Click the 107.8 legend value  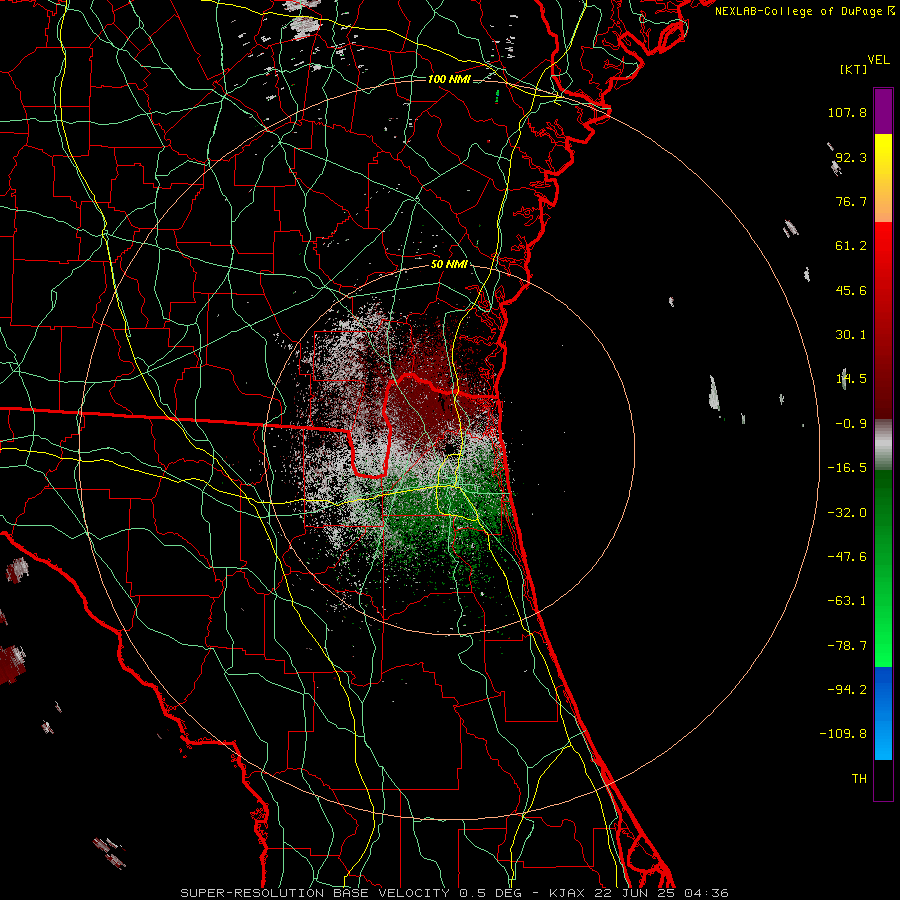coord(847,112)
